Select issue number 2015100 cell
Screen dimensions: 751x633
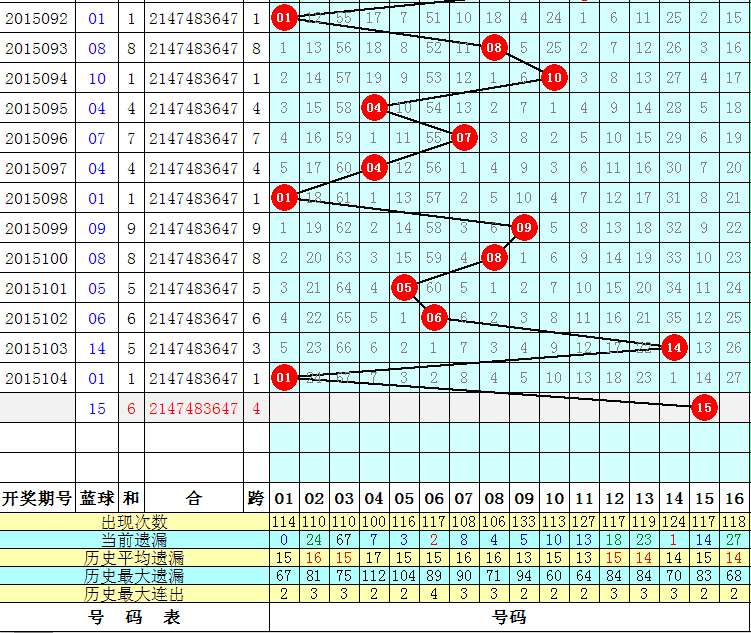pyautogui.click(x=37, y=258)
